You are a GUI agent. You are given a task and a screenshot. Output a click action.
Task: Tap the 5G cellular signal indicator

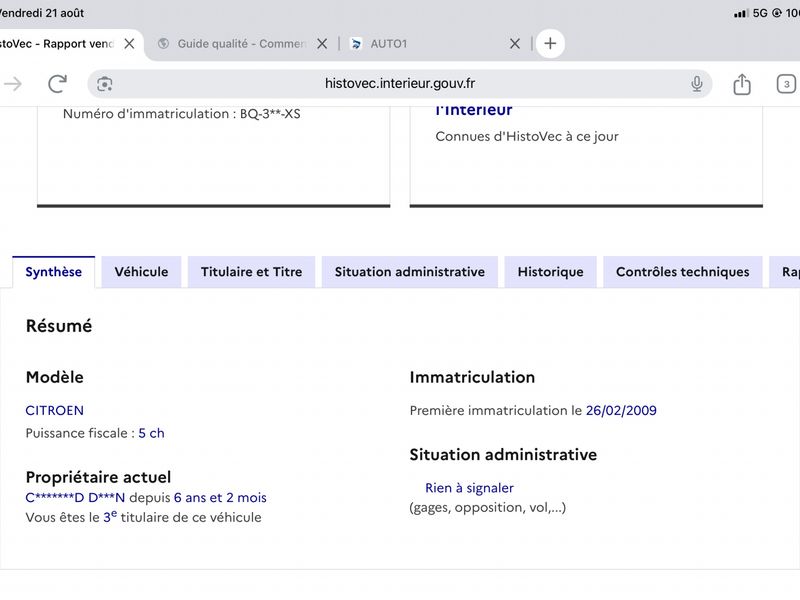(751, 13)
